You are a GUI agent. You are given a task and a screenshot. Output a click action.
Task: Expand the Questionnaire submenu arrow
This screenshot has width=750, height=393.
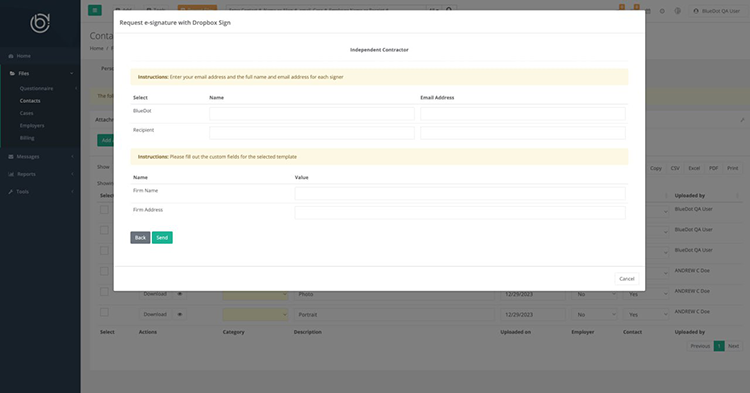coord(76,88)
